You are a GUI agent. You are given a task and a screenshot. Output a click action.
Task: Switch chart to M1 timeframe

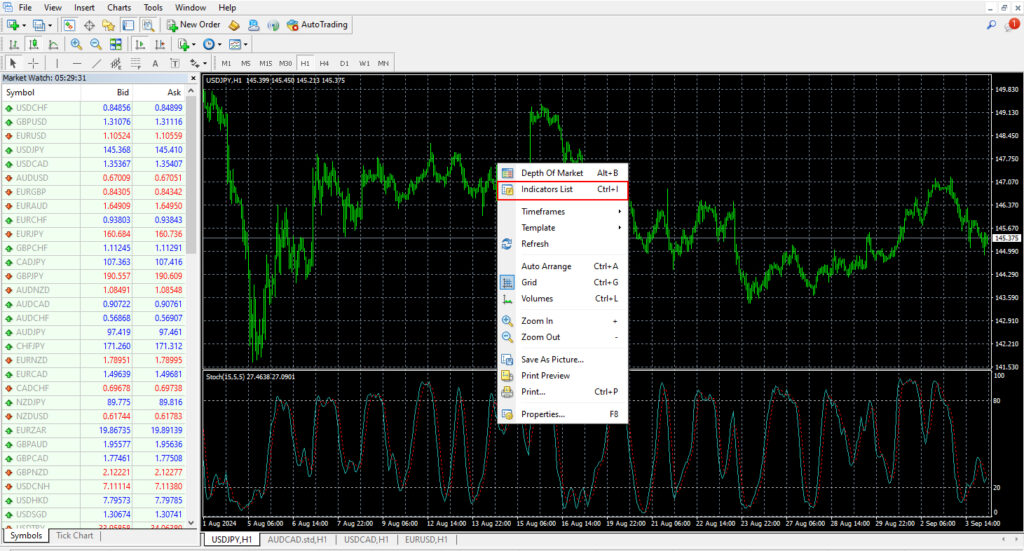click(x=226, y=63)
